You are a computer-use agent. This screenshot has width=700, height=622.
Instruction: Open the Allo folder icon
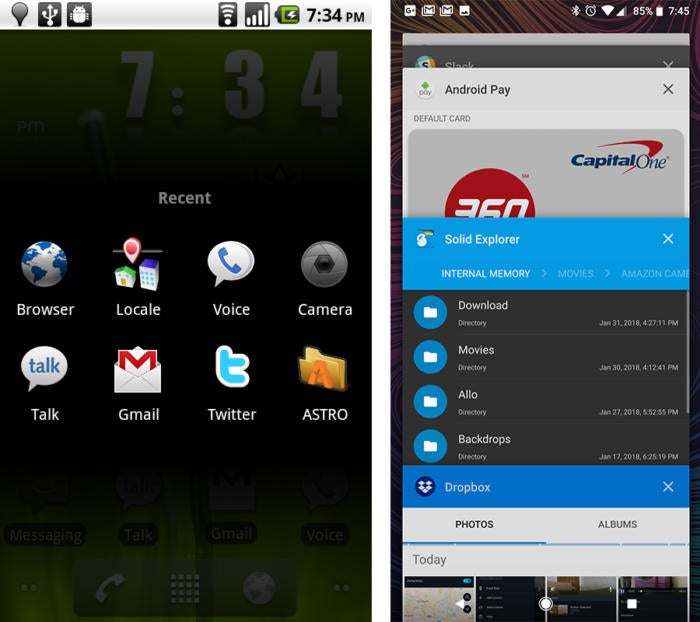[x=430, y=401]
